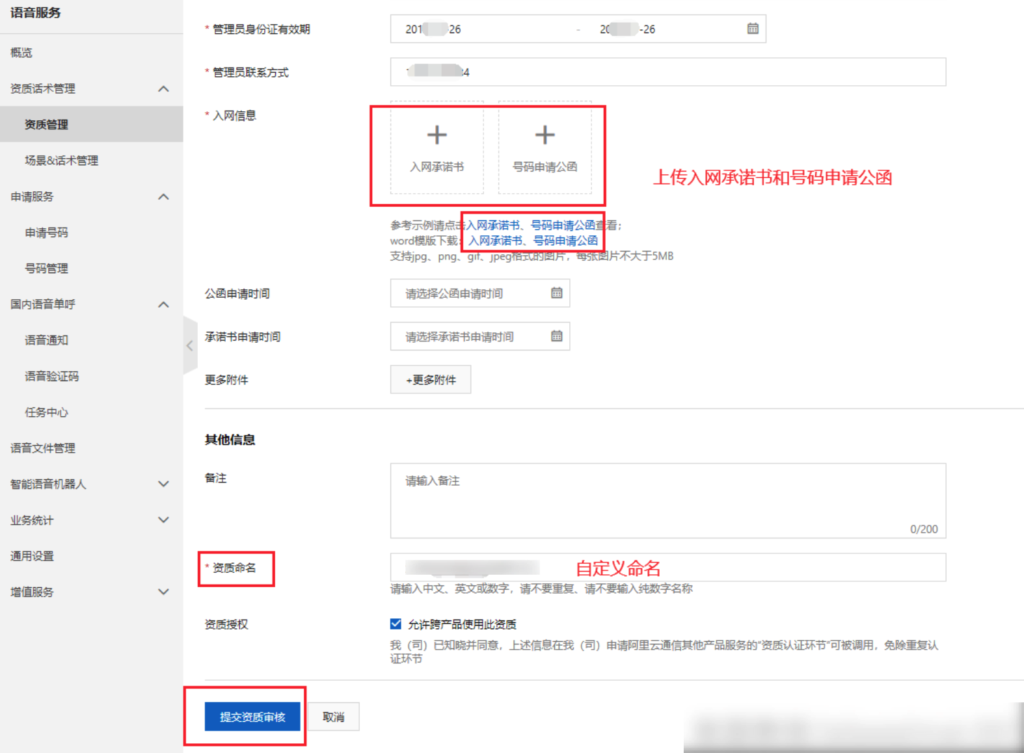Screen dimensions: 1024x753
Task: Open the upload icon for 入网承诺书
Action: [437, 134]
